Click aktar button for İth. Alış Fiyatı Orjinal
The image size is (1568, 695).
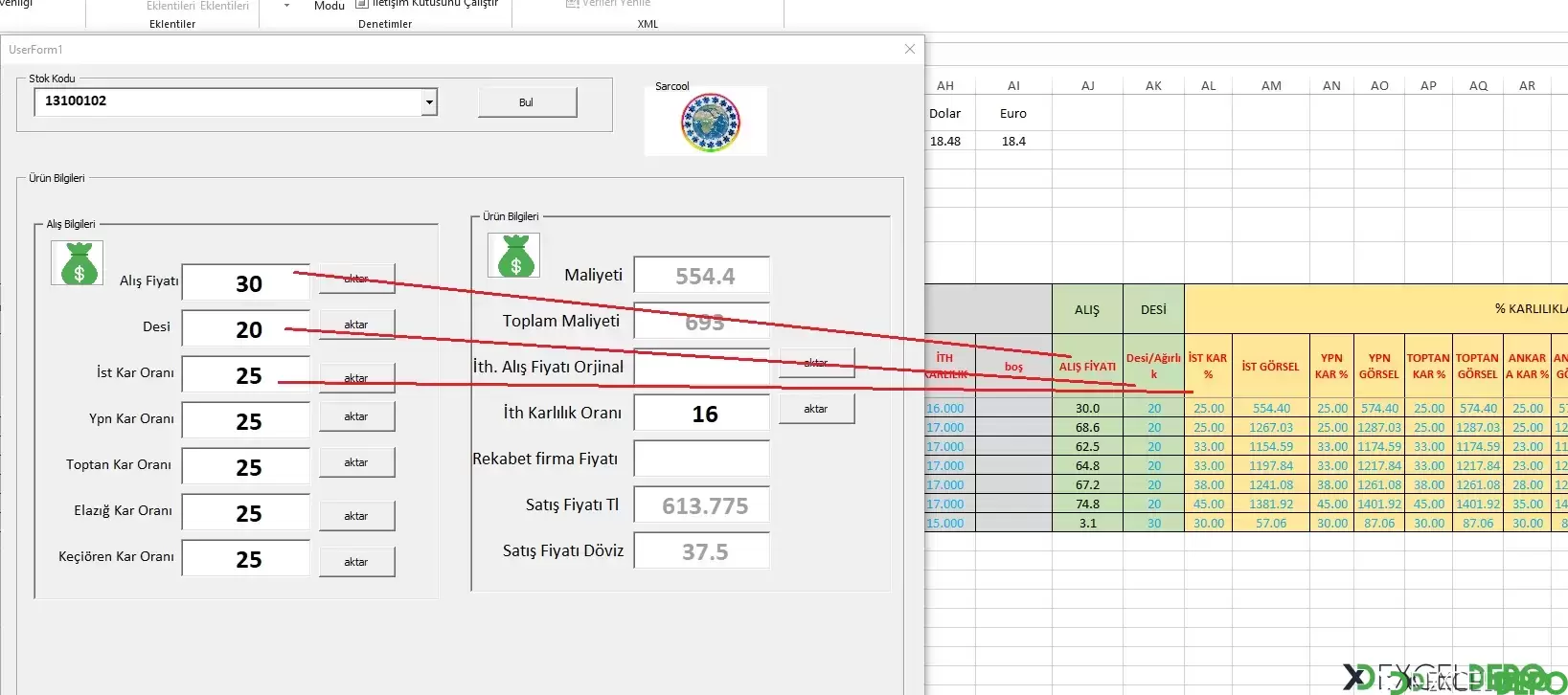pyautogui.click(x=816, y=363)
